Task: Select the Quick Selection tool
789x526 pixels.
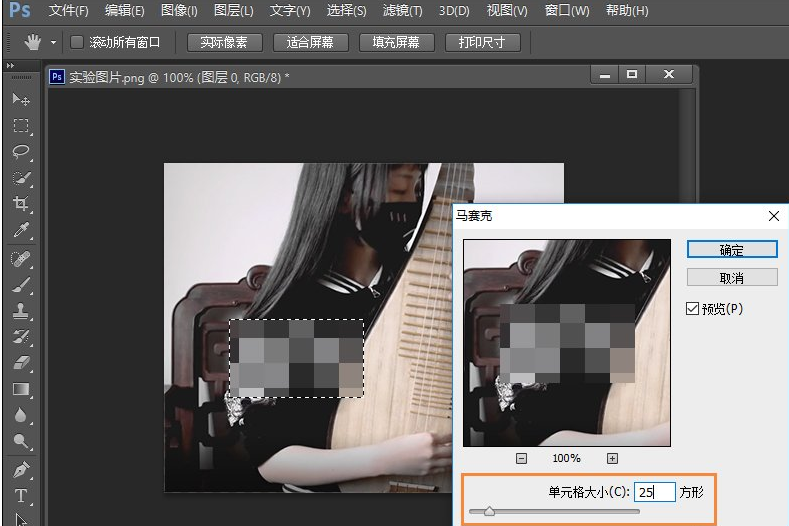Action: click(x=21, y=178)
